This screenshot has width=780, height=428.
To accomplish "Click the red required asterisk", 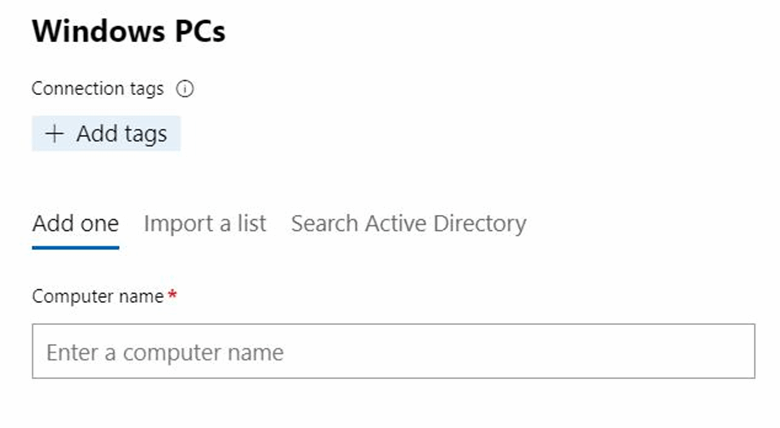I will 172,296.
